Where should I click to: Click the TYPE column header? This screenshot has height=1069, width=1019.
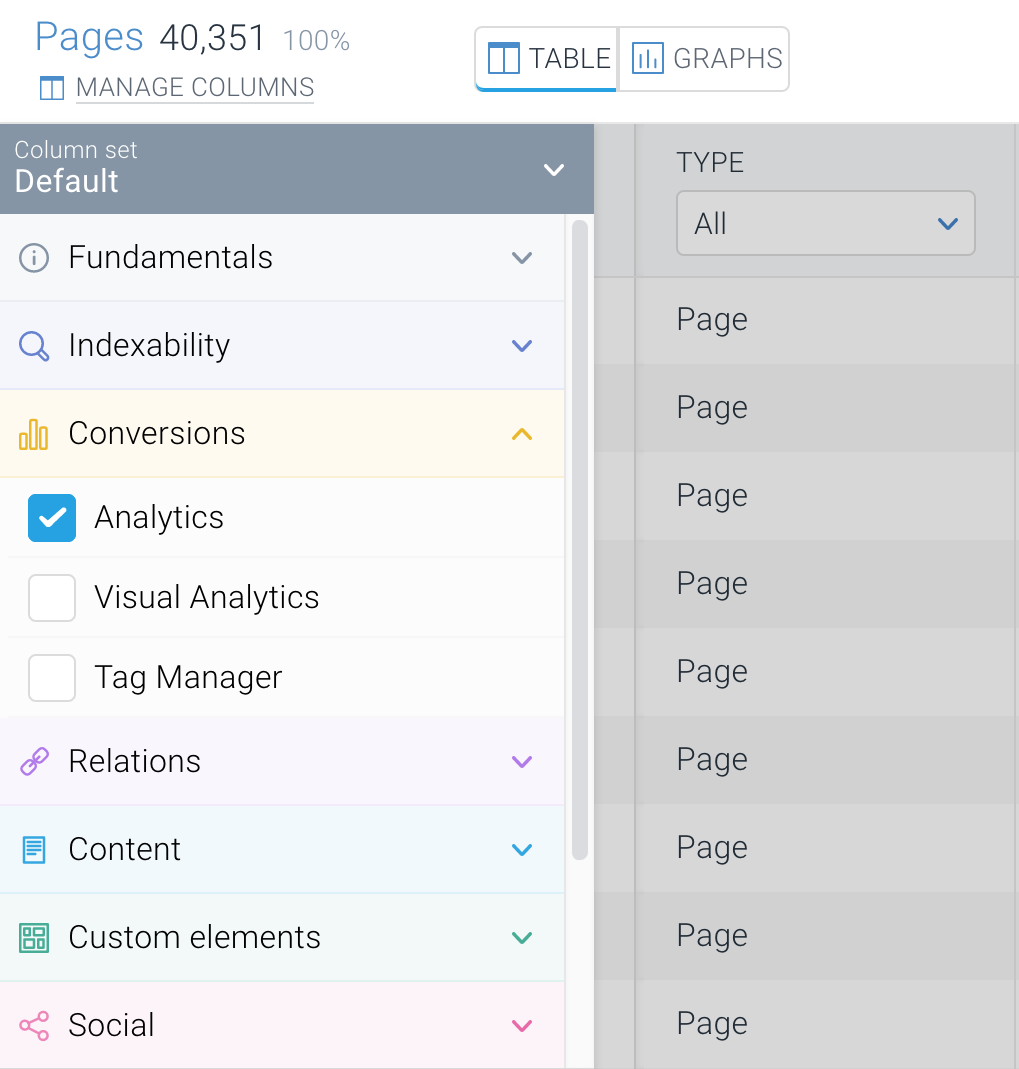[x=710, y=163]
